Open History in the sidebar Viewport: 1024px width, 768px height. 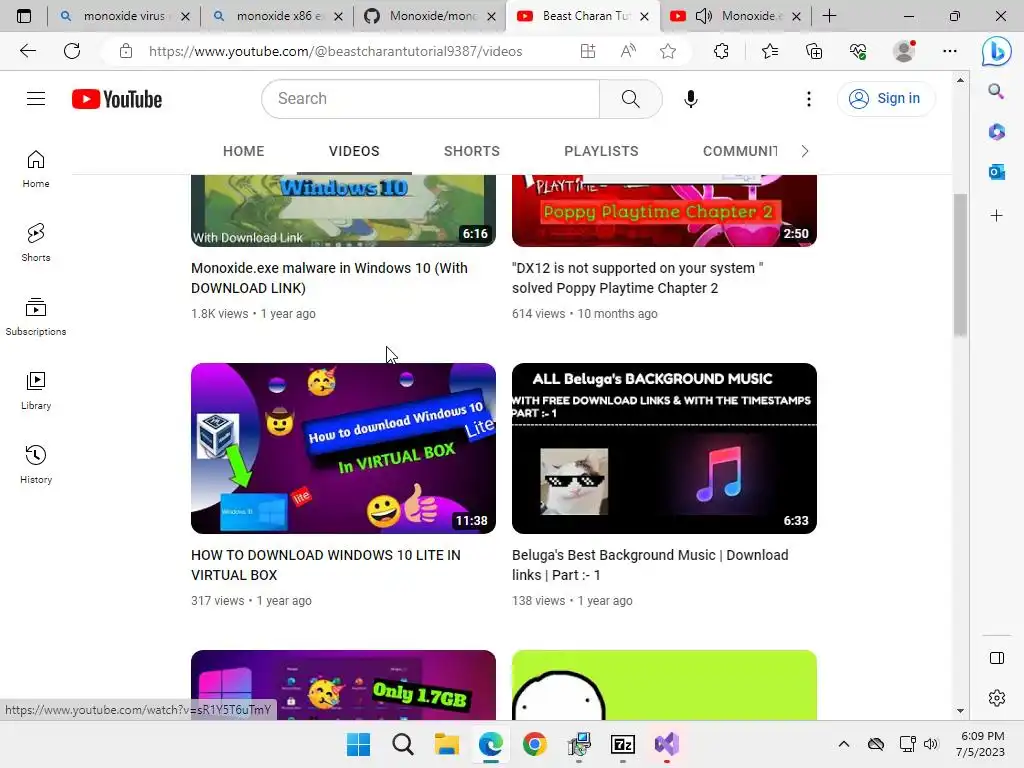(36, 464)
